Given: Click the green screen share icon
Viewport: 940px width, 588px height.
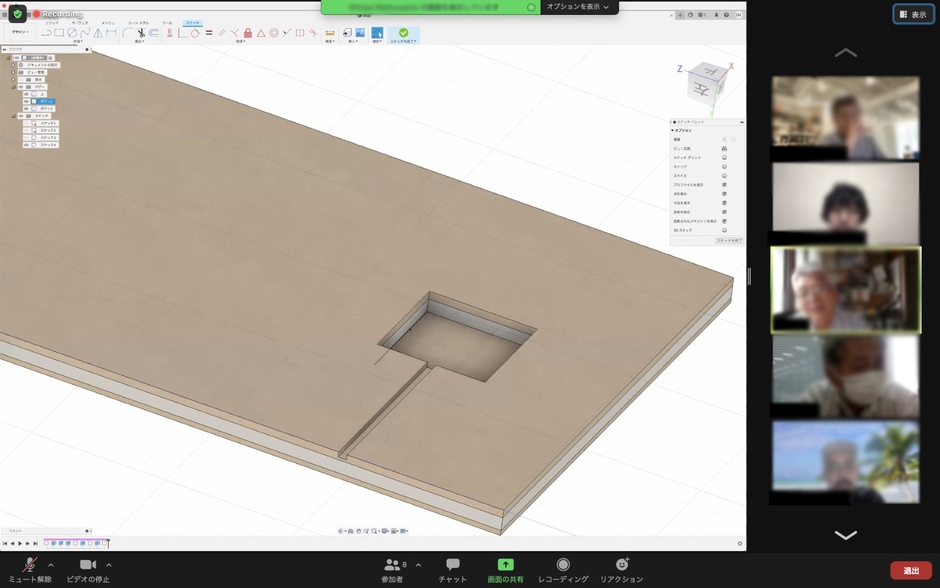Looking at the screenshot, I should pyautogui.click(x=505, y=566).
